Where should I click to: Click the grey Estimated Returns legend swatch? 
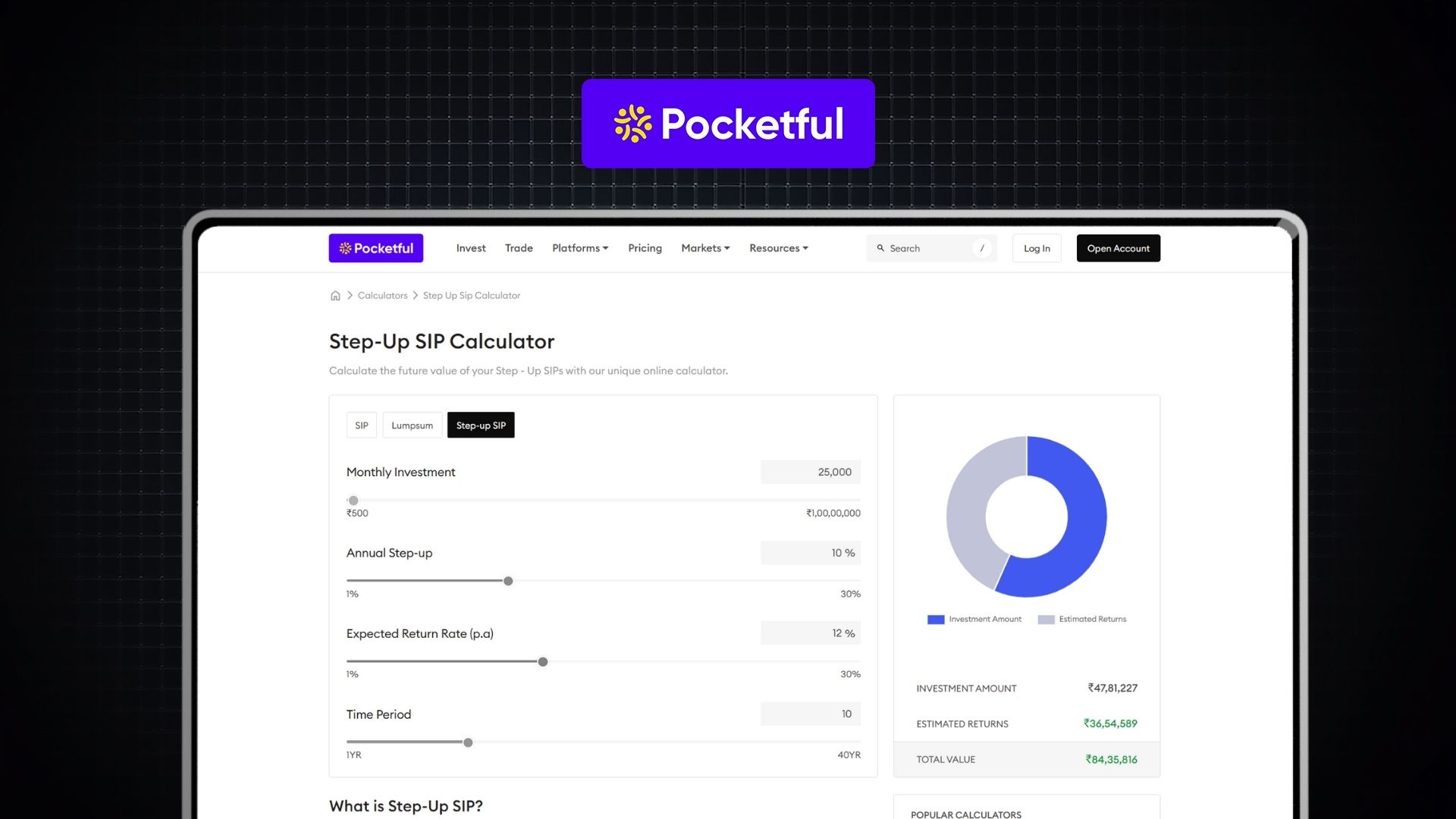pyautogui.click(x=1046, y=620)
